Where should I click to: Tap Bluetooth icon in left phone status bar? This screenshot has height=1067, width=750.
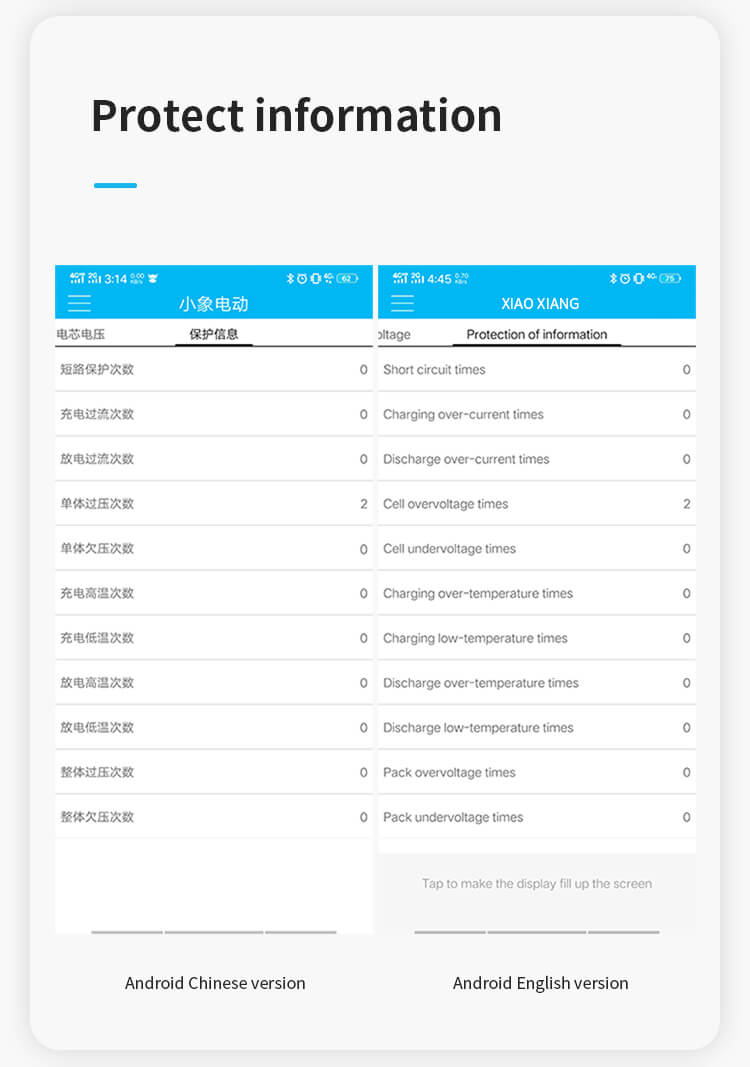[x=290, y=279]
